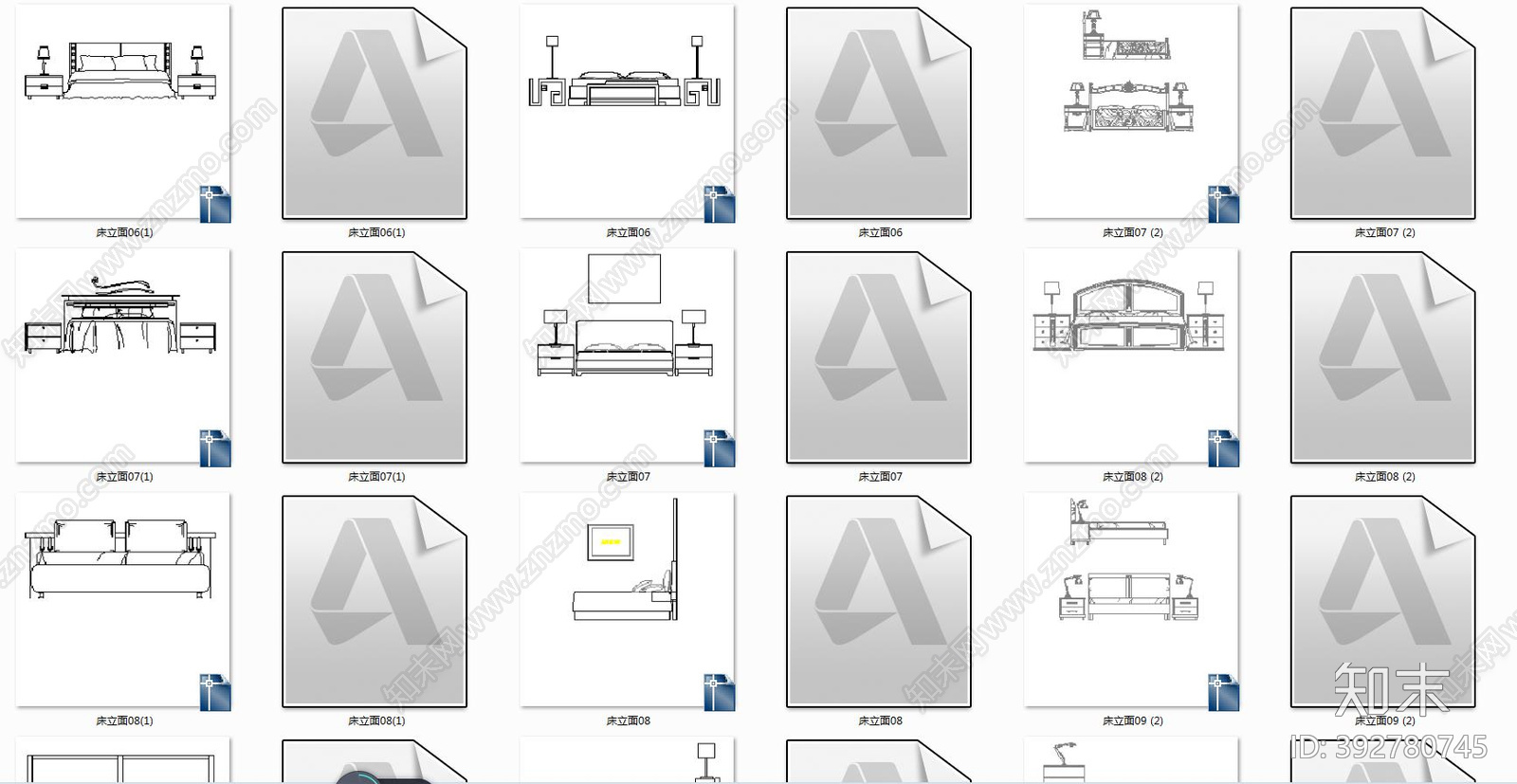The width and height of the screenshot is (1517, 784).
Task: Select the Autodesk file icon named 床立面06
Action: tap(879, 113)
